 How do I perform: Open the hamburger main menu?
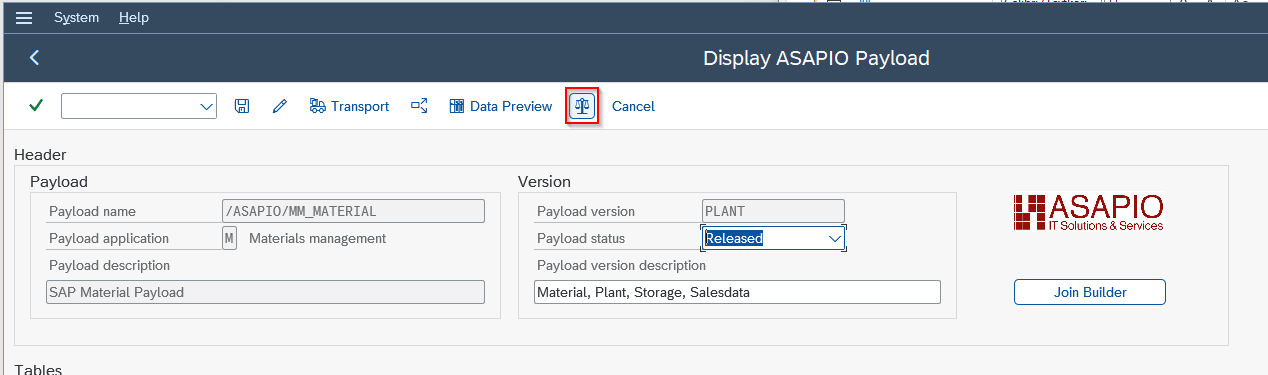click(24, 18)
